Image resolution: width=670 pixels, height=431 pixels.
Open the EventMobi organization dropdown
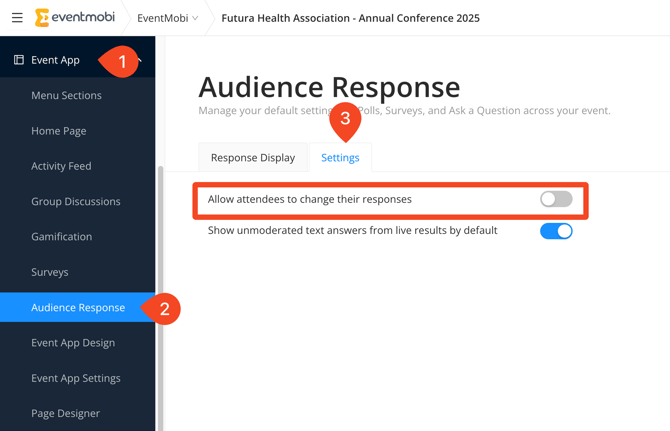(167, 18)
